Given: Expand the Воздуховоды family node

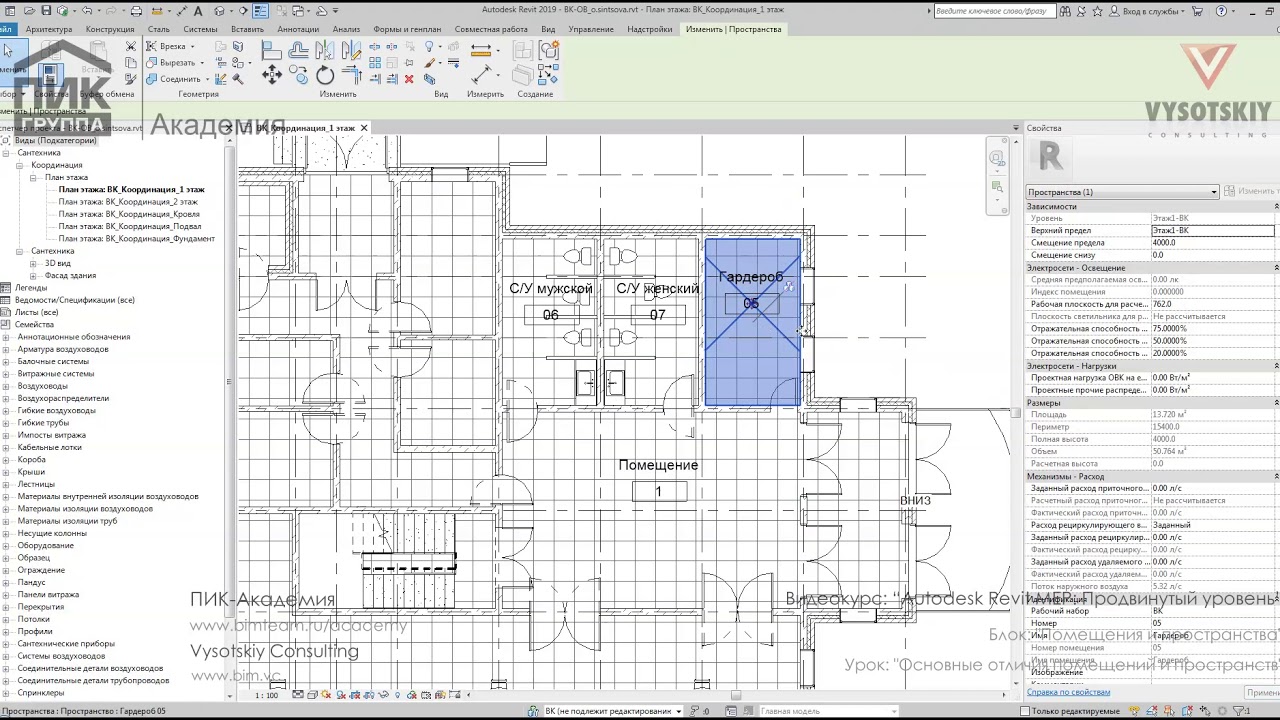Looking at the screenshot, I should [x=6, y=386].
